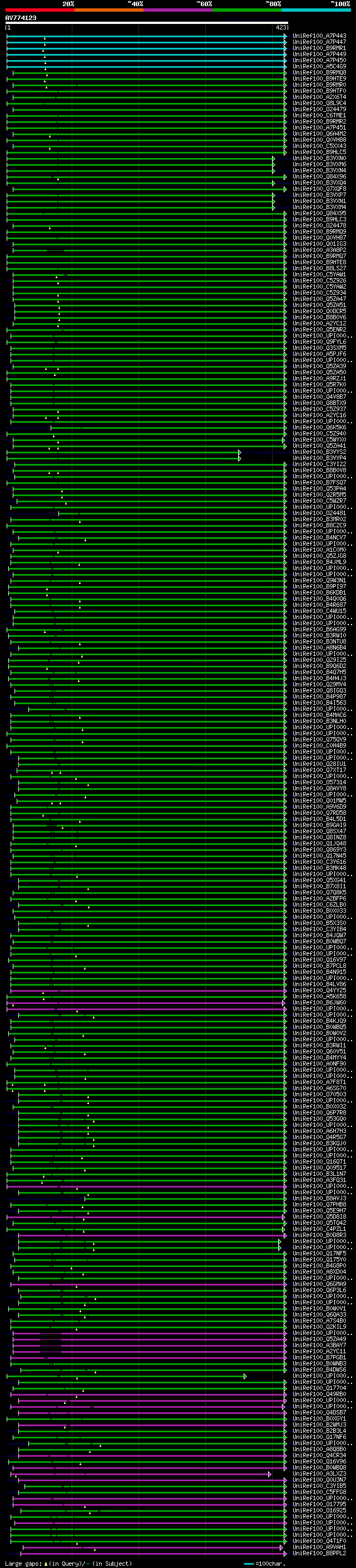
Task: Select the UniRef100_B6JW60 label
Action: click(x=319, y=1002)
